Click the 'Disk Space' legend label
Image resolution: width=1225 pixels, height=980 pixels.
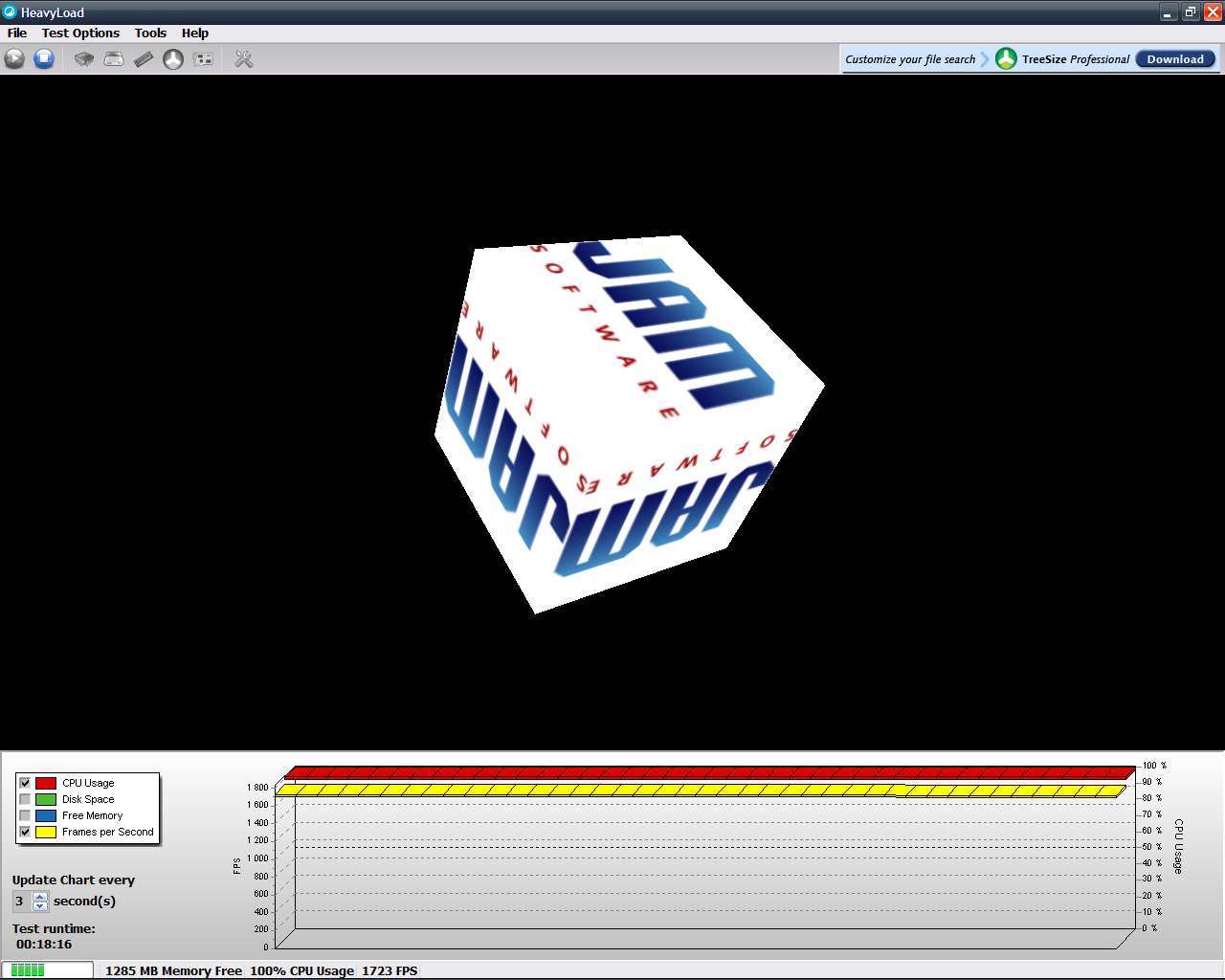pos(88,799)
